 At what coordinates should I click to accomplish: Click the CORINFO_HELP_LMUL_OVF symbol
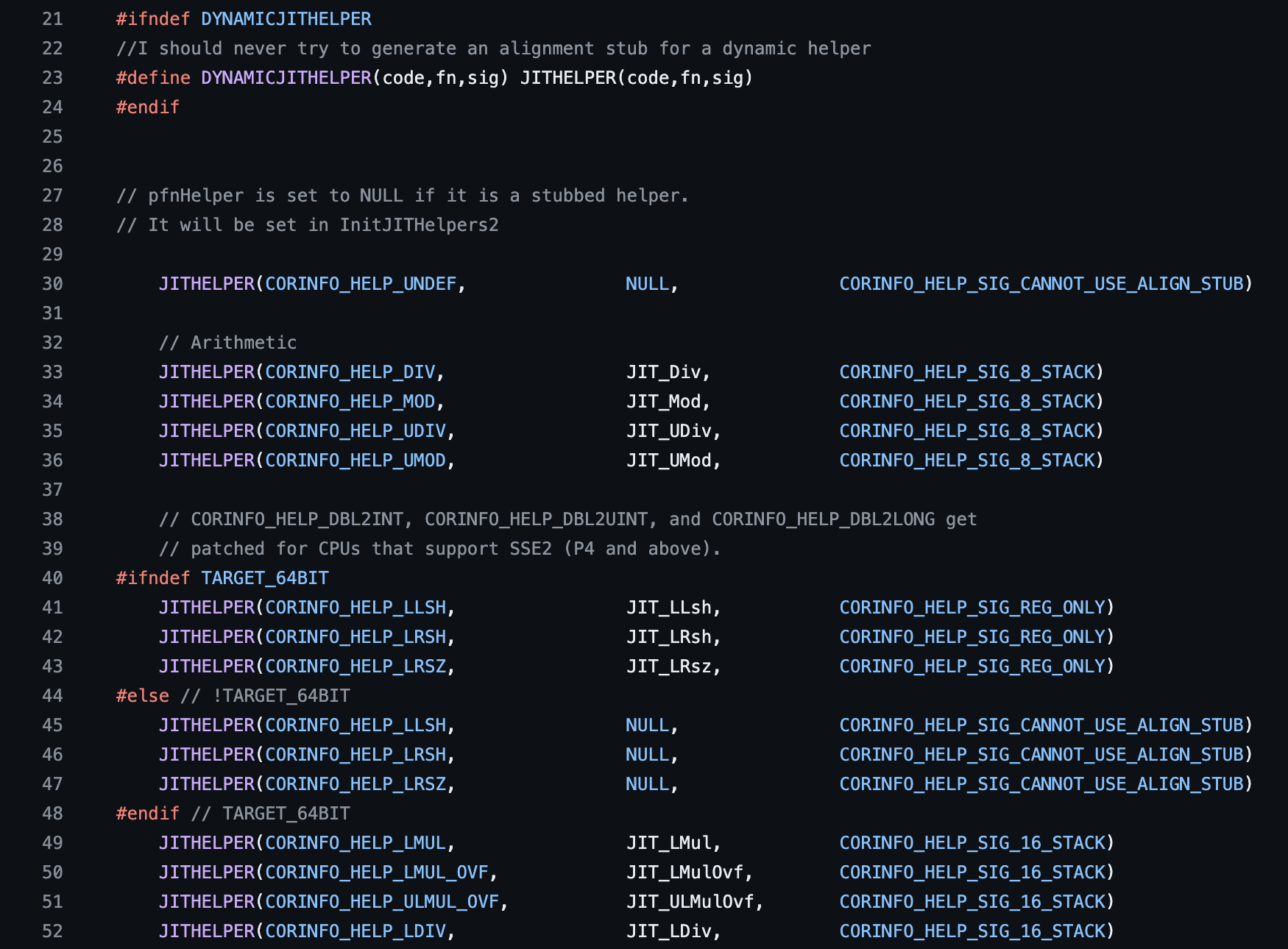tap(376, 872)
